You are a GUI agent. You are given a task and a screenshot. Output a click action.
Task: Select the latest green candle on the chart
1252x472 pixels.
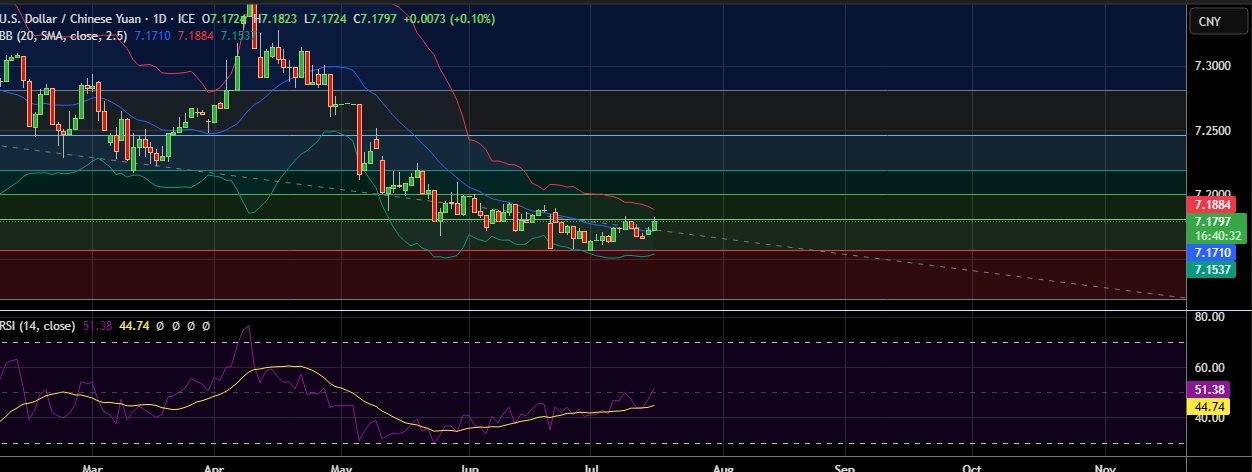point(655,225)
